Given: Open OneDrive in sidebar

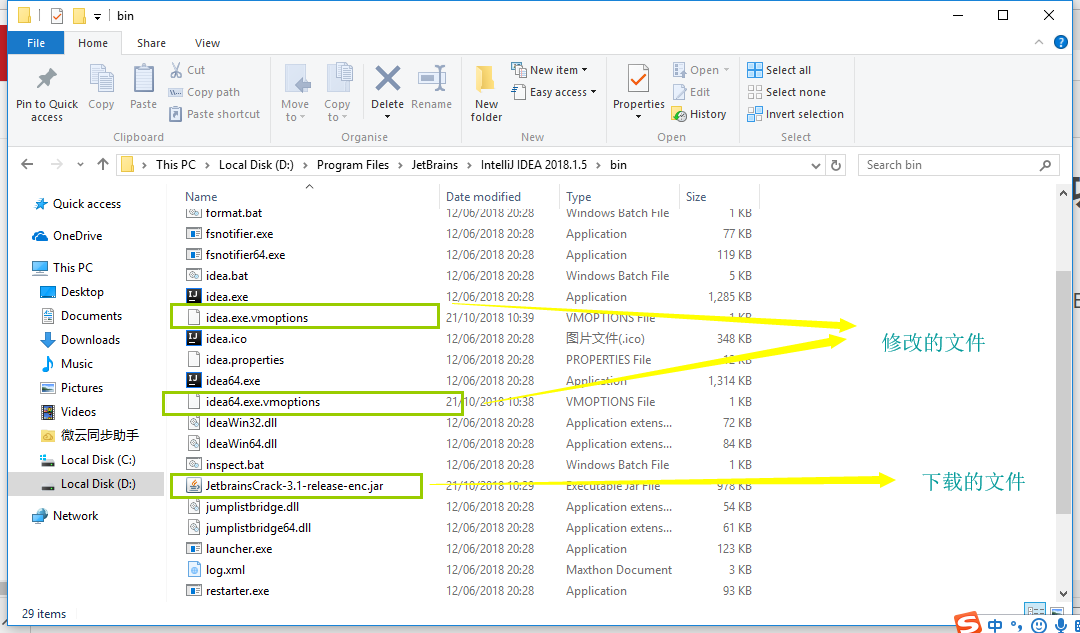Looking at the screenshot, I should click(x=68, y=236).
